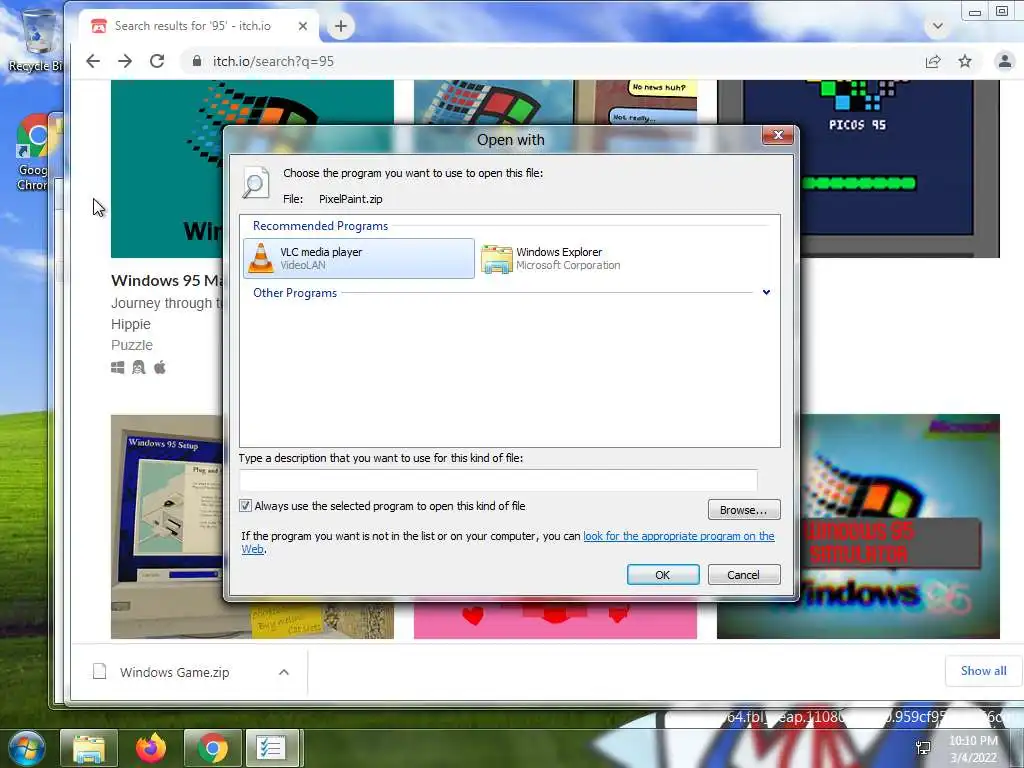Expand options for Windows Game.zip download

click(x=283, y=672)
